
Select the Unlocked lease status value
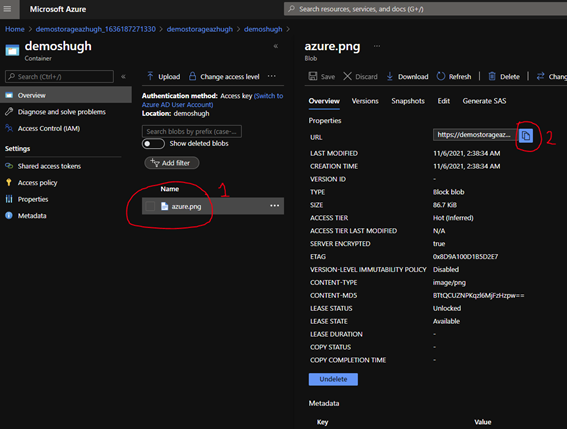447,308
